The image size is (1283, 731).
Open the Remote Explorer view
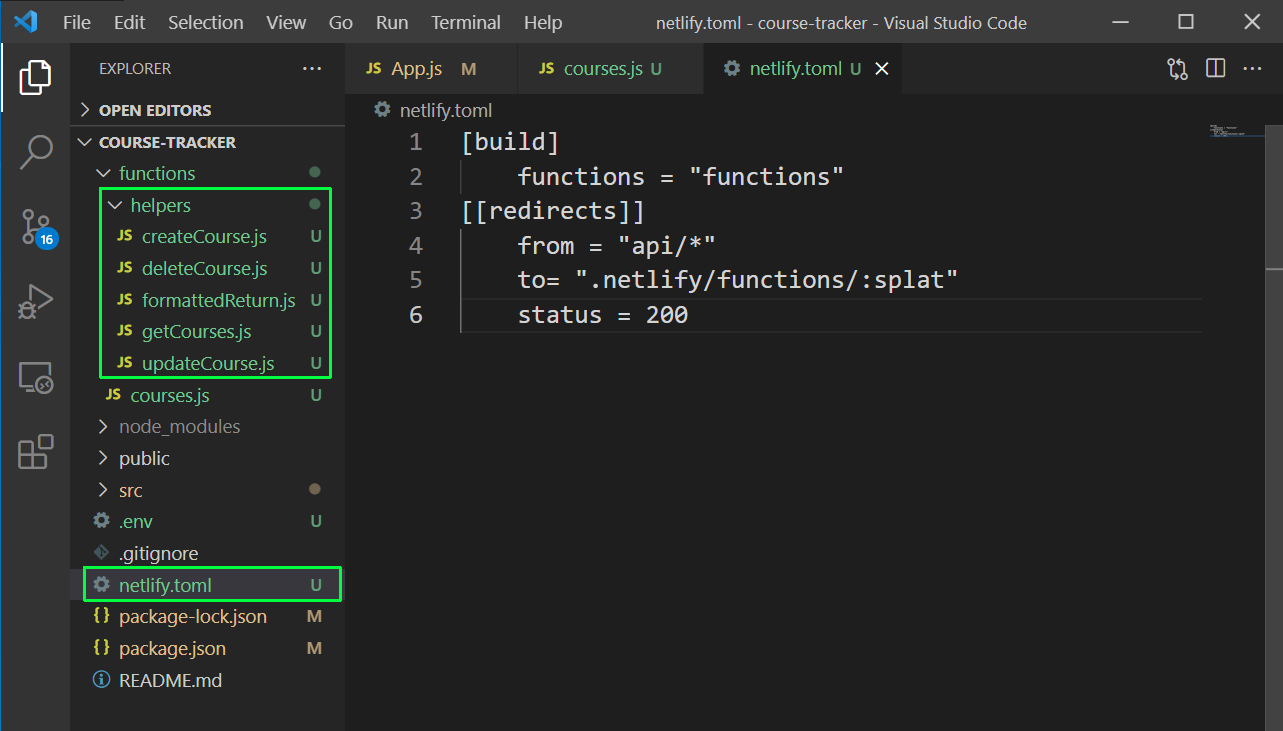point(35,377)
